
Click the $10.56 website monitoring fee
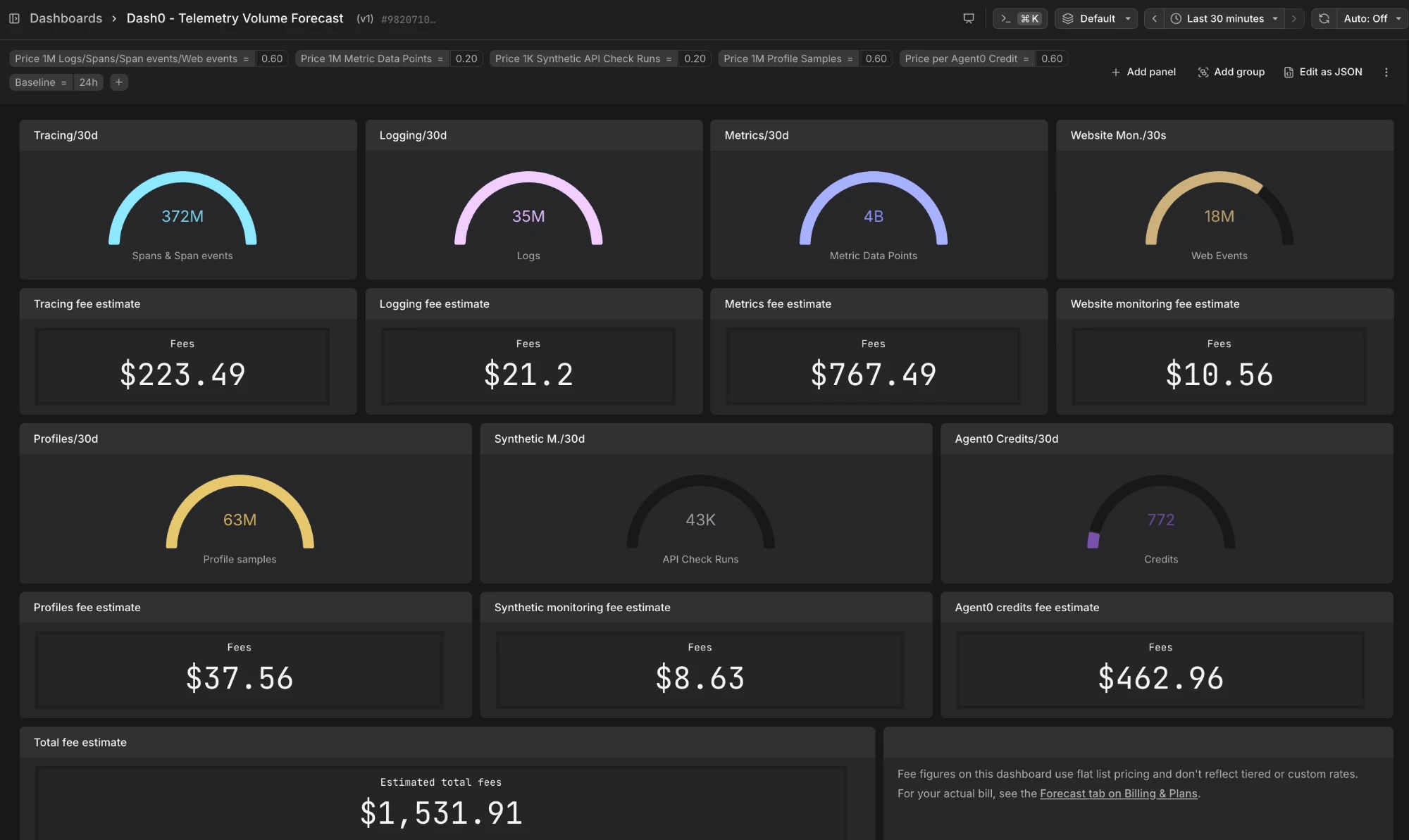pyautogui.click(x=1219, y=374)
